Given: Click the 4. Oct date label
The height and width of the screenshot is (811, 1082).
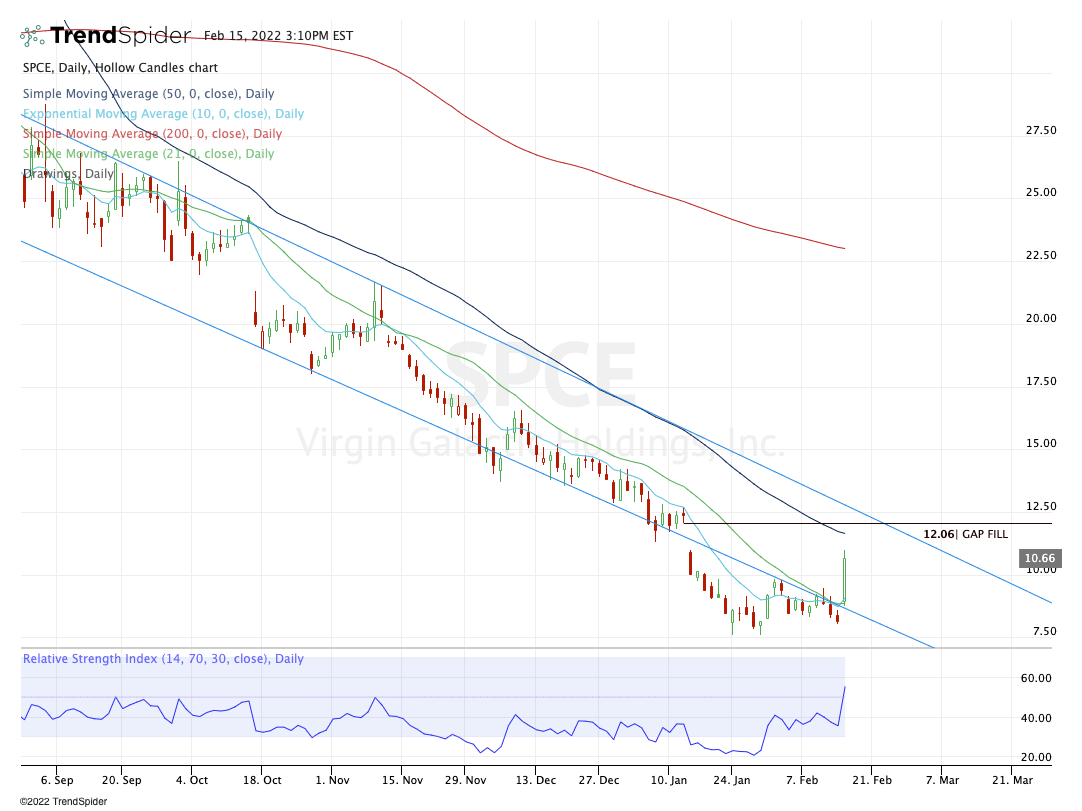Looking at the screenshot, I should click(192, 780).
